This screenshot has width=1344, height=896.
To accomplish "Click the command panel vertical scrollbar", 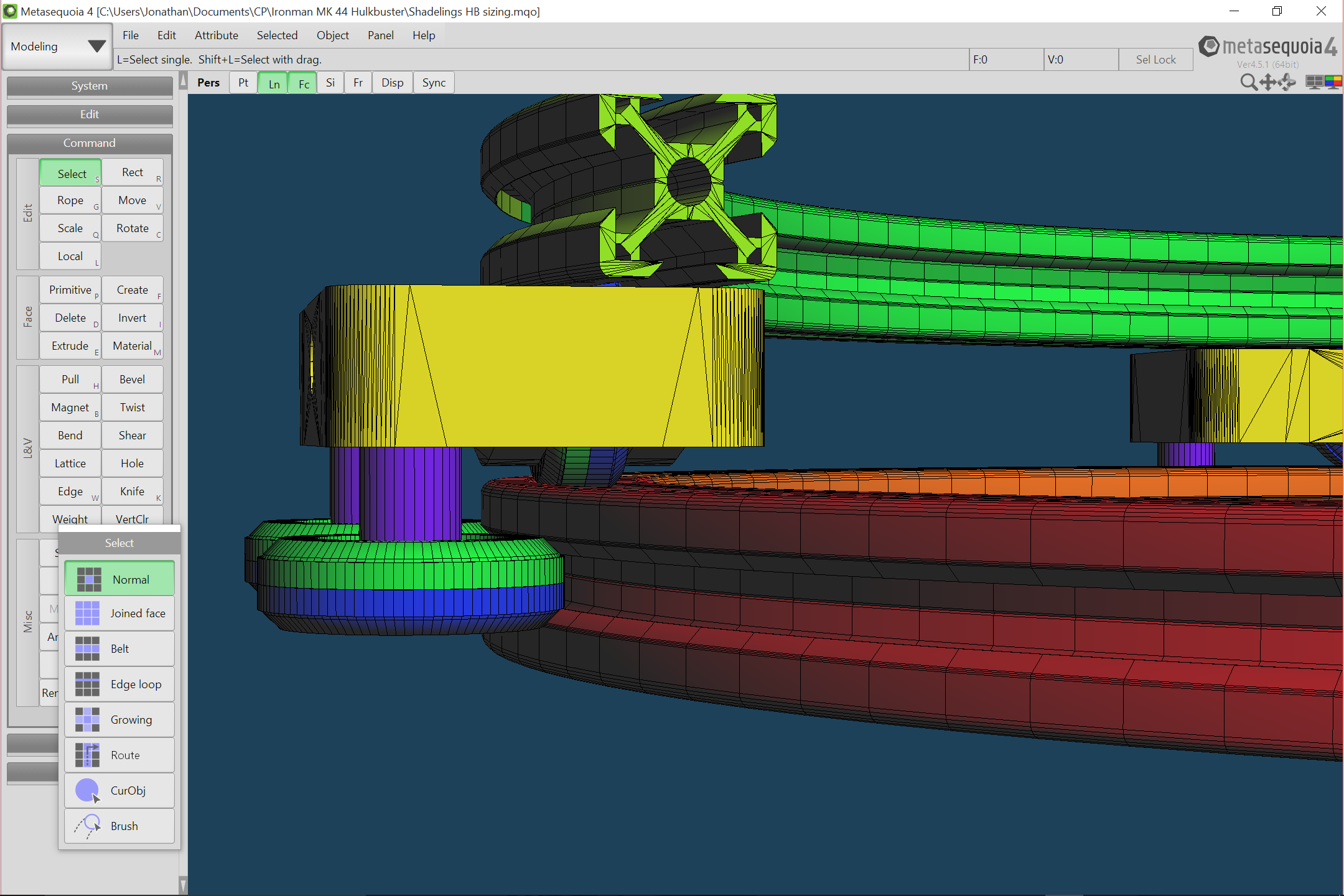I will pos(183,482).
